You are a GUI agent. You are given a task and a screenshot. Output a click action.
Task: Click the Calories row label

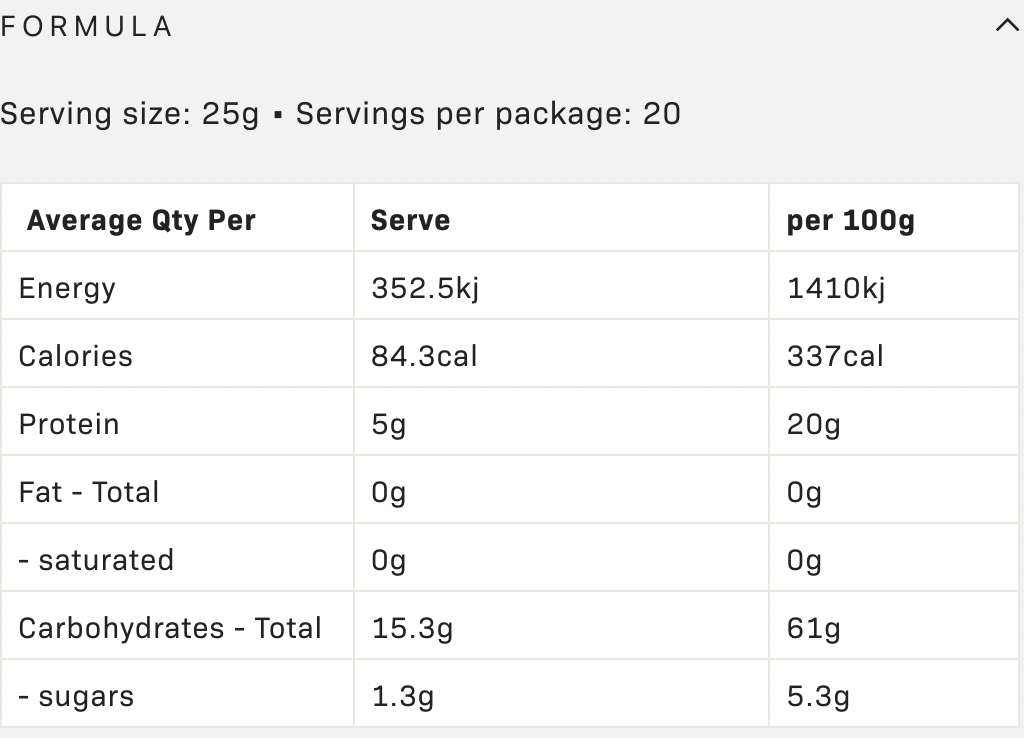(75, 356)
